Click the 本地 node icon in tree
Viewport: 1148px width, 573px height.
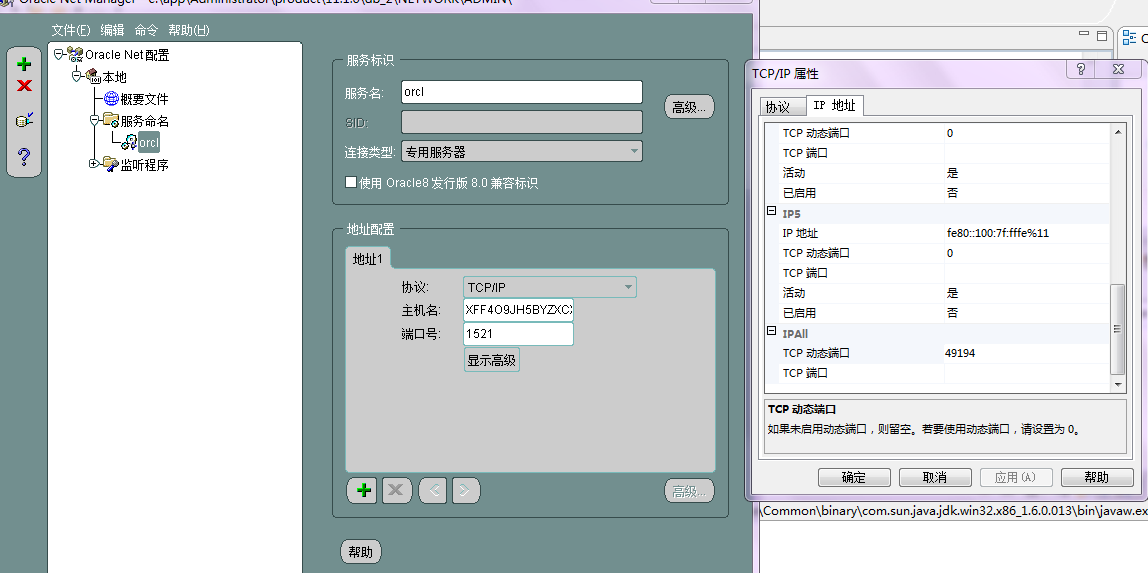coord(93,76)
